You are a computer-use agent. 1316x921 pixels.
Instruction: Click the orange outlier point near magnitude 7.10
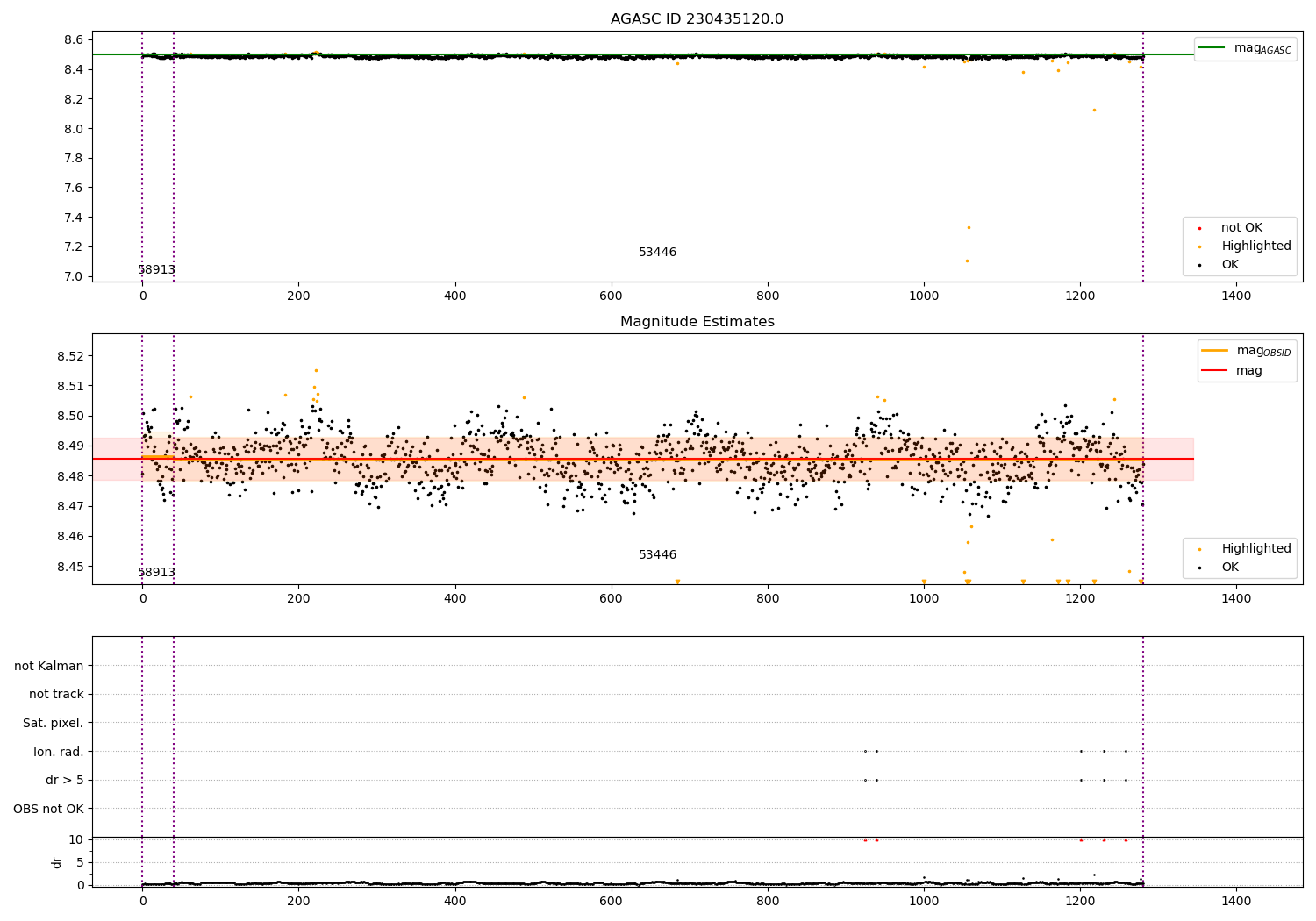tap(967, 261)
